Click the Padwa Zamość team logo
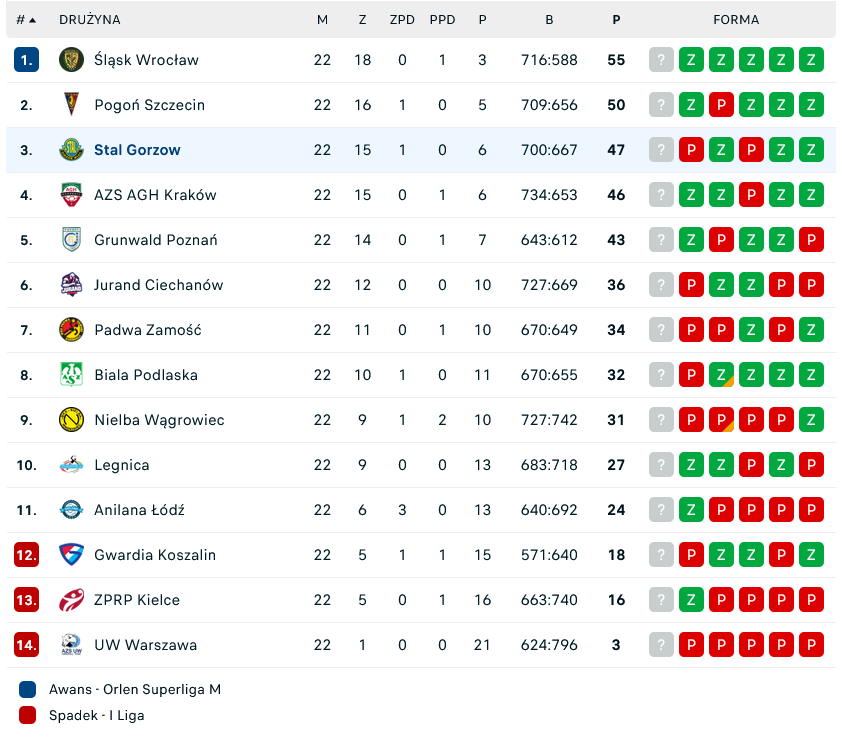Image resolution: width=842 pixels, height=738 pixels. tap(71, 330)
